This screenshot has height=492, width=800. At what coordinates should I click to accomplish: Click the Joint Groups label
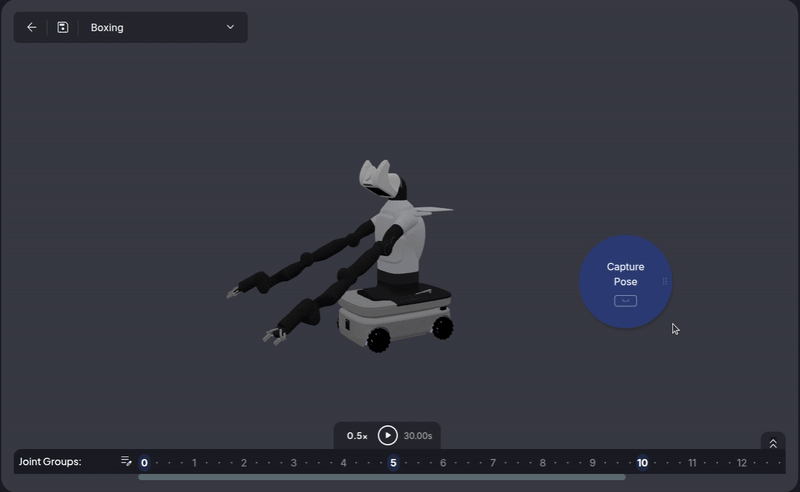pyautogui.click(x=50, y=461)
